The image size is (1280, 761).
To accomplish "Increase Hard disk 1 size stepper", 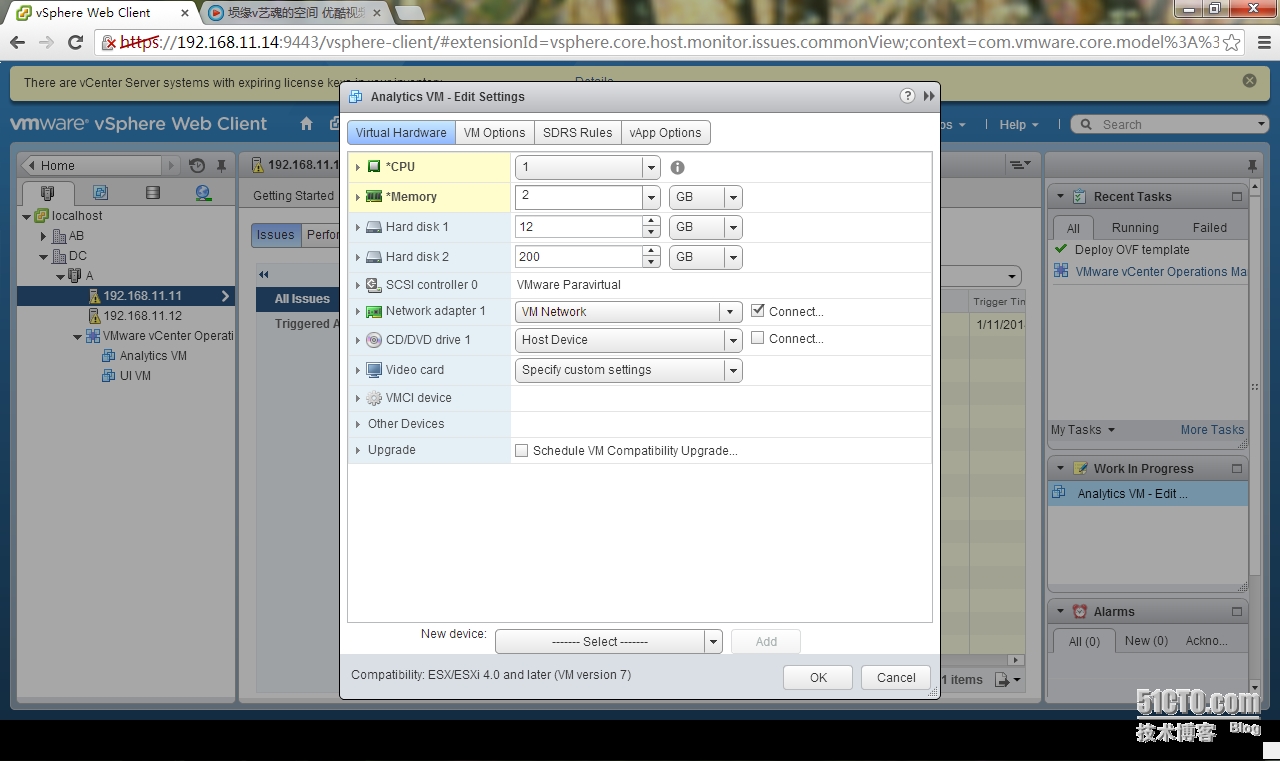I will [651, 221].
